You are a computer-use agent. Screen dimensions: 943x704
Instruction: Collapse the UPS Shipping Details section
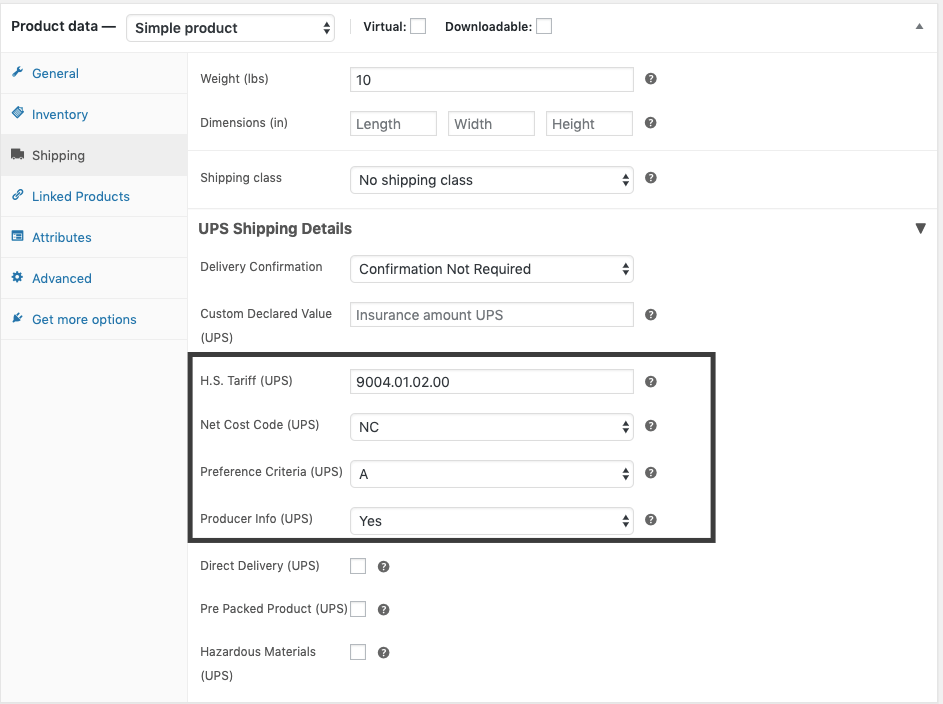point(920,228)
